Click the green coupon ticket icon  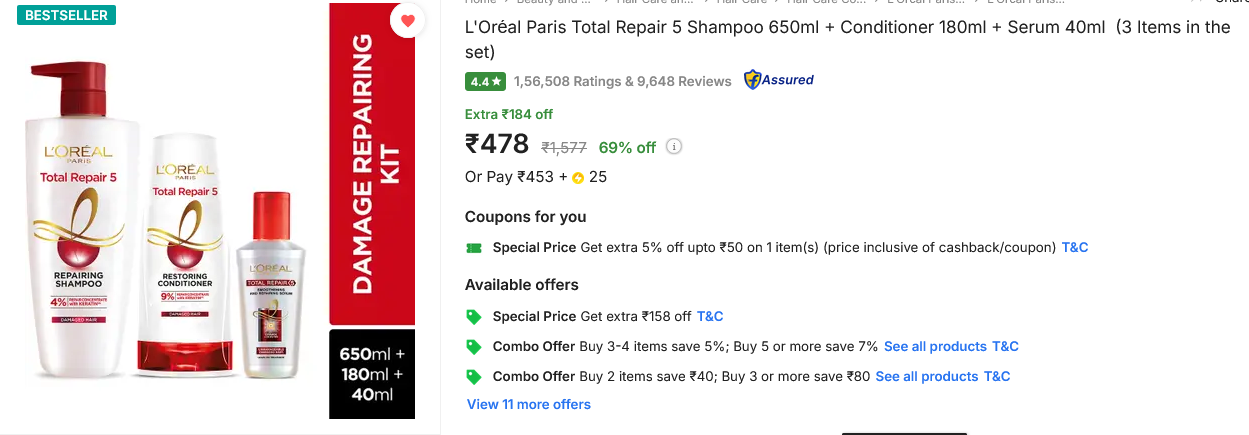point(474,247)
